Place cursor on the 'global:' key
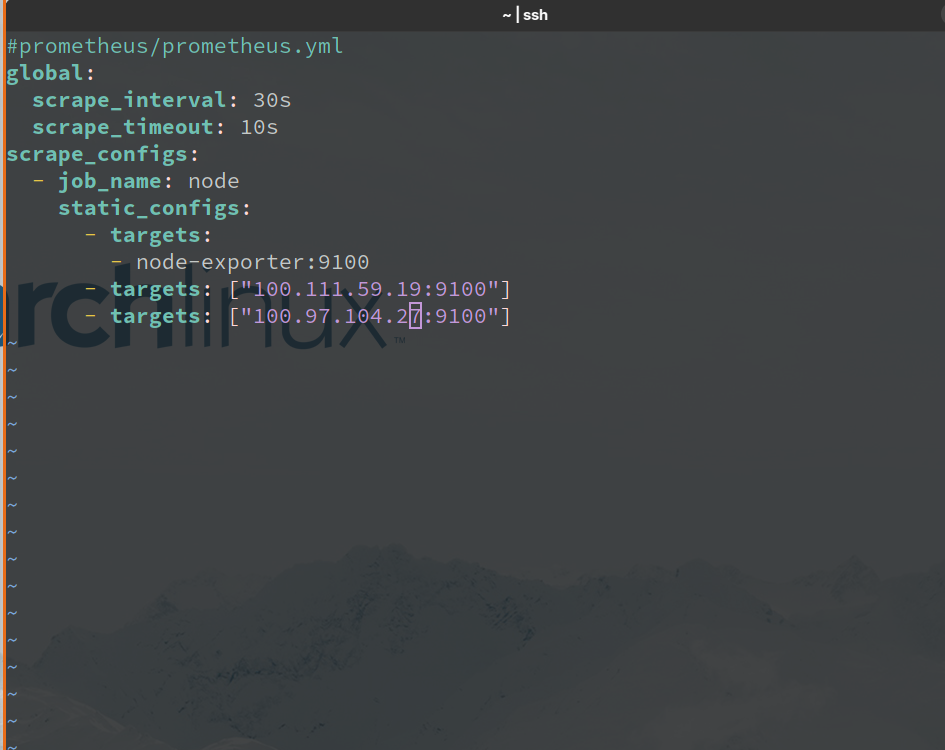 [x=51, y=74]
